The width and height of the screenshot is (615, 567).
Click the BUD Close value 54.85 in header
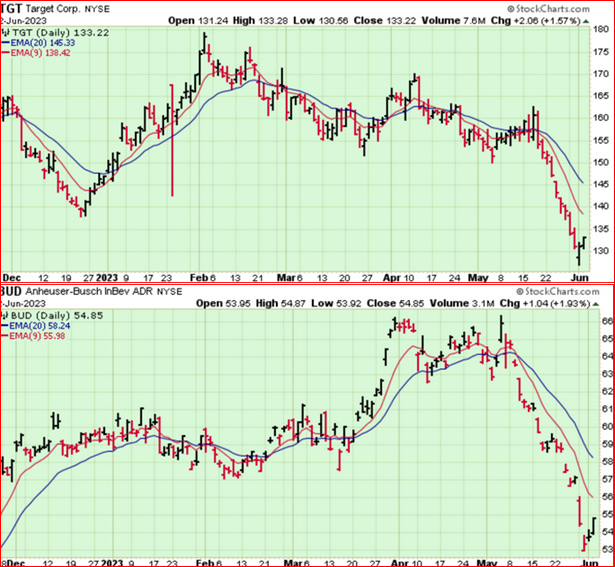coord(412,303)
